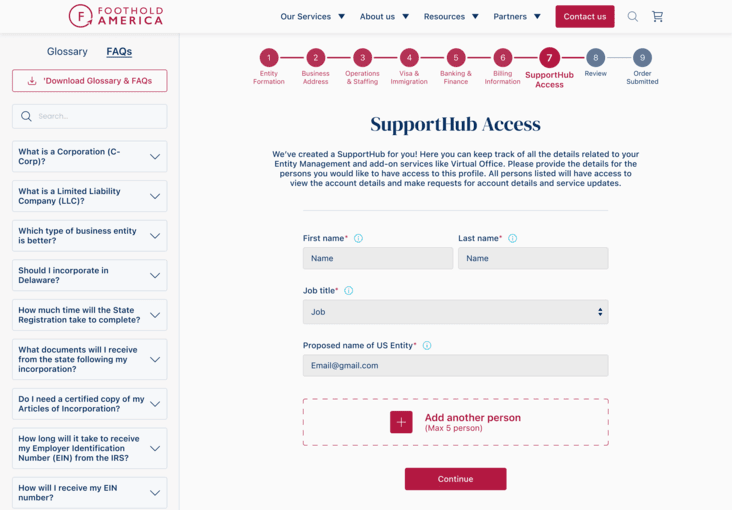Image resolution: width=732 pixels, height=510 pixels.
Task: Open the Job title dropdown
Action: [455, 312]
